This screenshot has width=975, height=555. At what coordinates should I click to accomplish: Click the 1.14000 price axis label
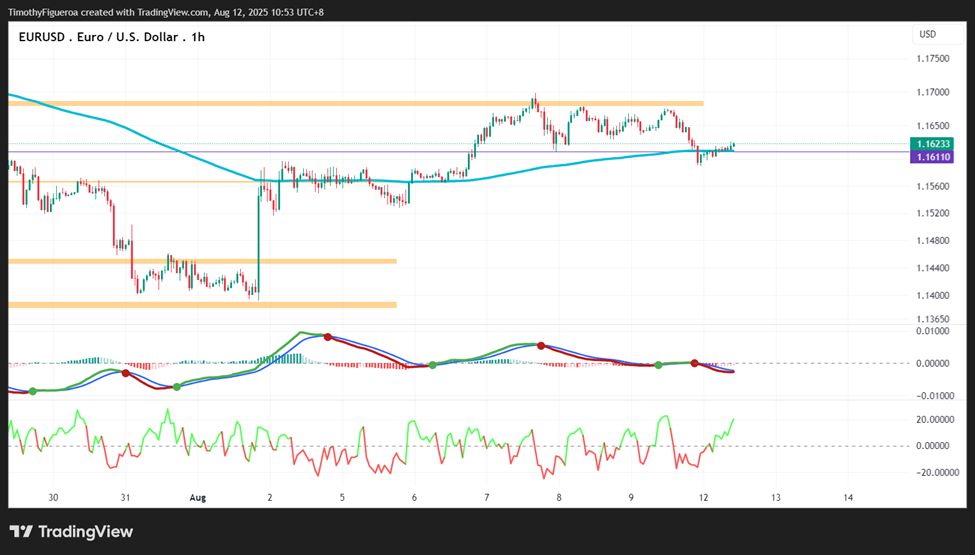tap(933, 296)
